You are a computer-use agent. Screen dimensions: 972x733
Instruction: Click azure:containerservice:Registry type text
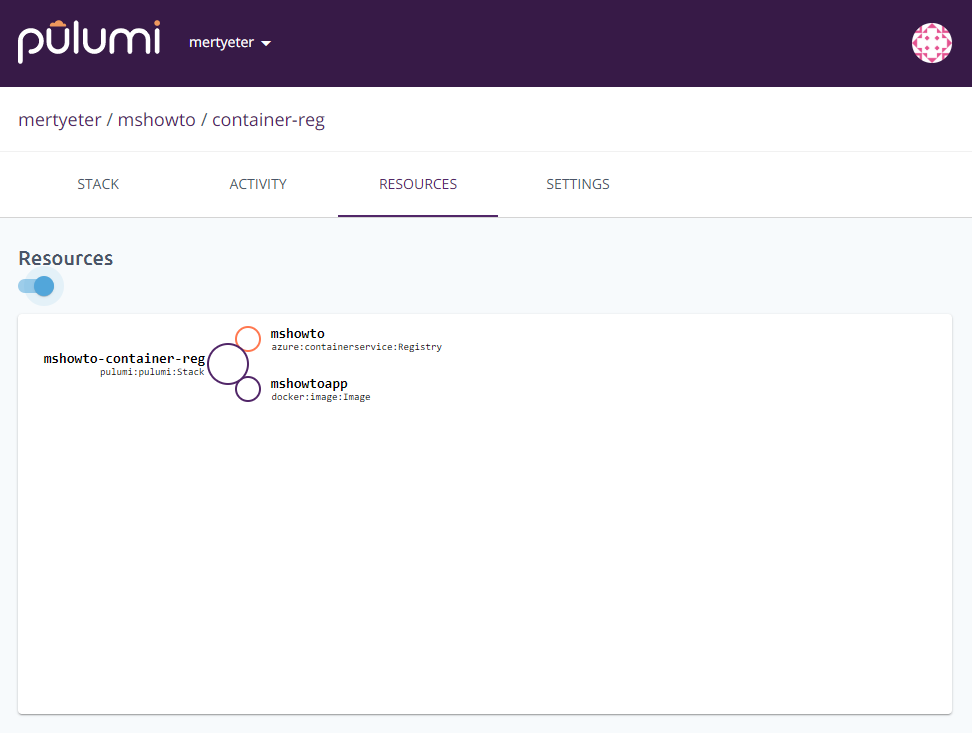click(x=356, y=347)
